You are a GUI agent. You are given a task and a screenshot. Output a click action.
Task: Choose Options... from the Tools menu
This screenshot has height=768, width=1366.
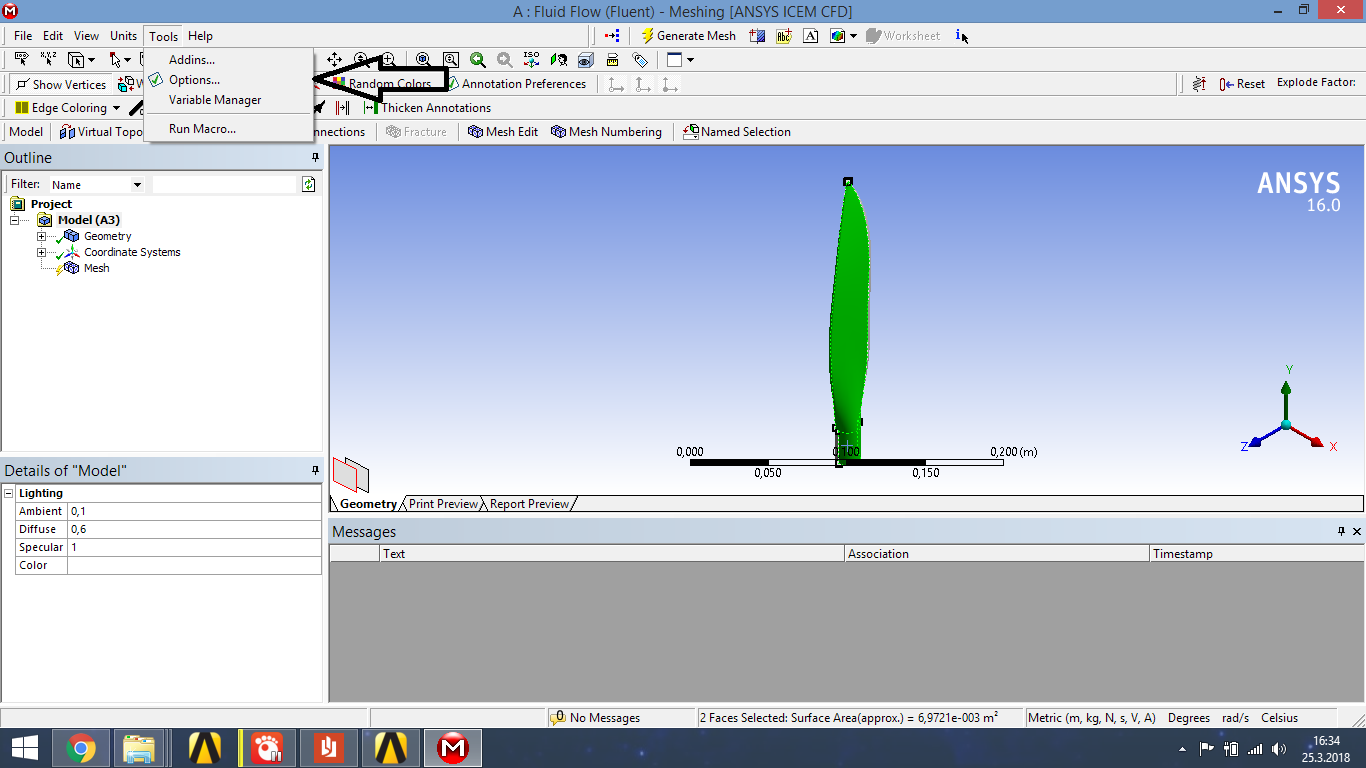pos(228,80)
